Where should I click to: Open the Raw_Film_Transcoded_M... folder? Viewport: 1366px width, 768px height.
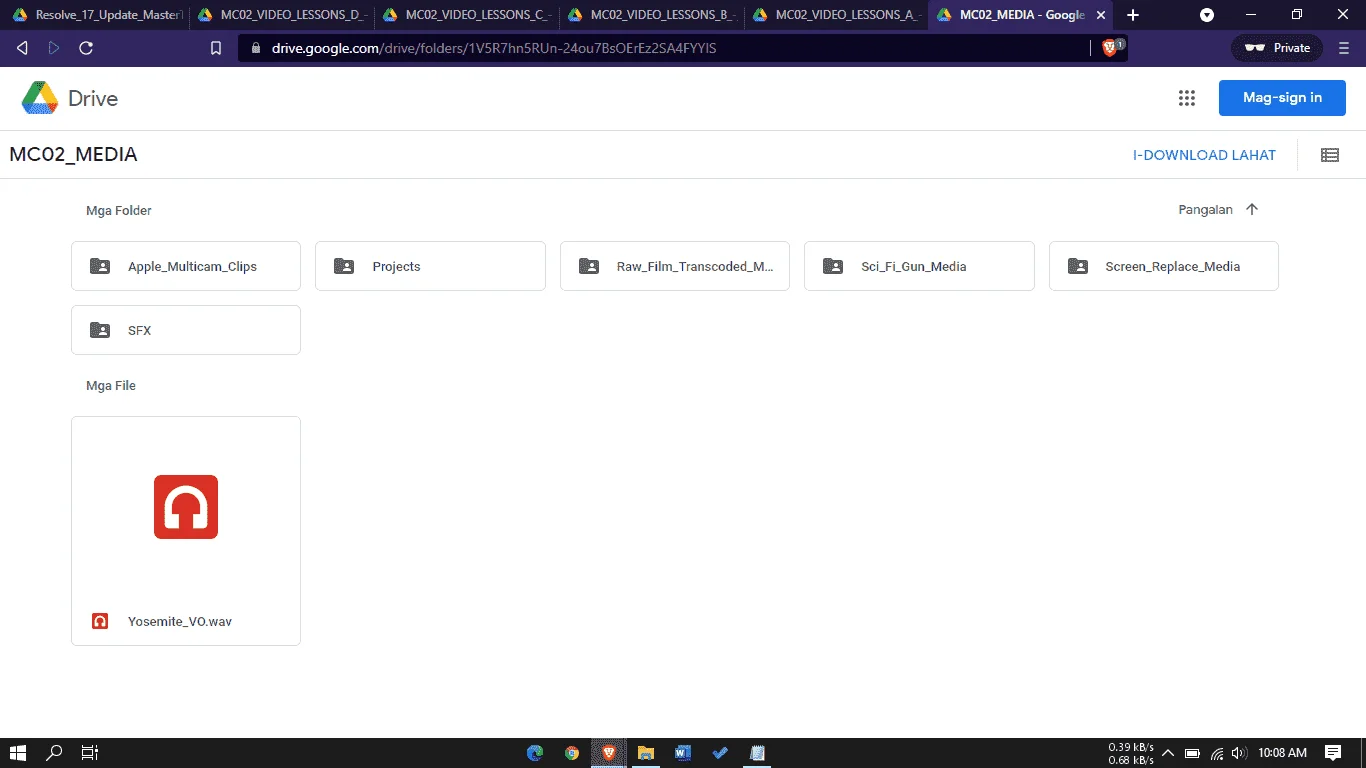(675, 266)
